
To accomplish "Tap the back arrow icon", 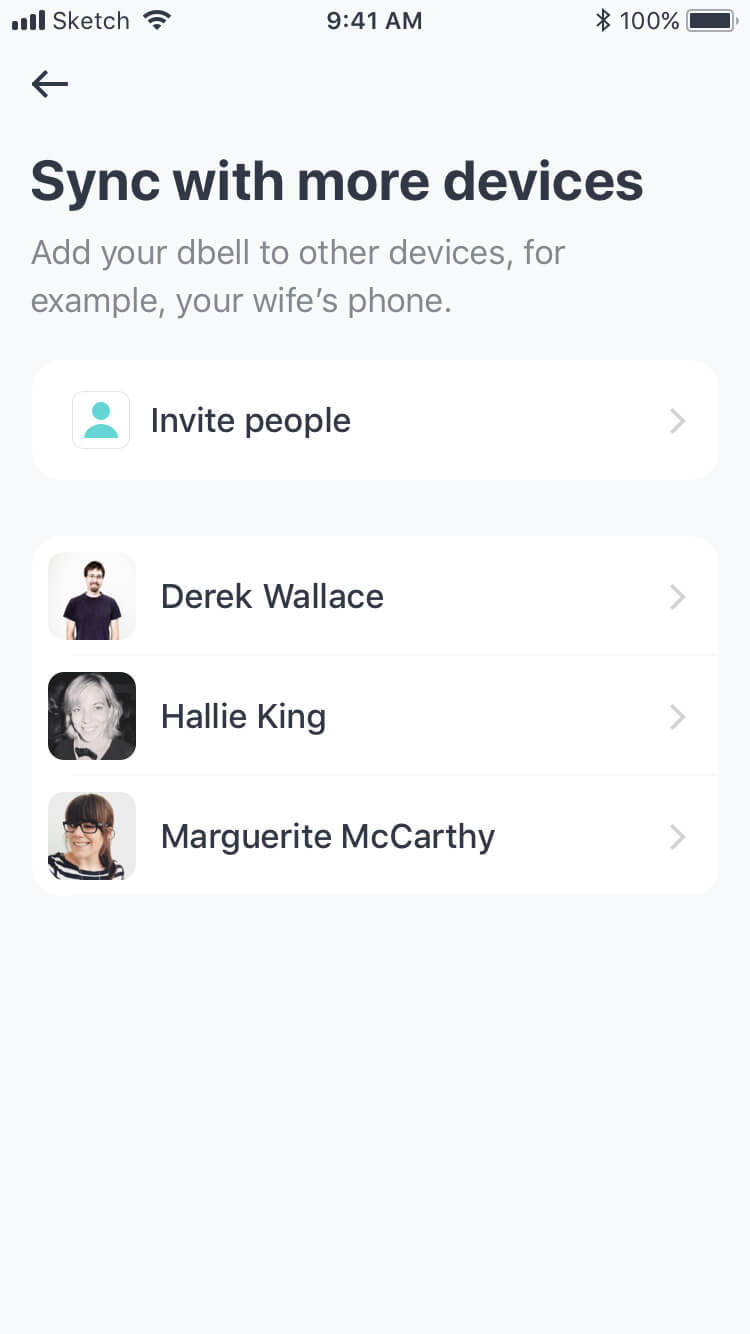I will (x=50, y=84).
